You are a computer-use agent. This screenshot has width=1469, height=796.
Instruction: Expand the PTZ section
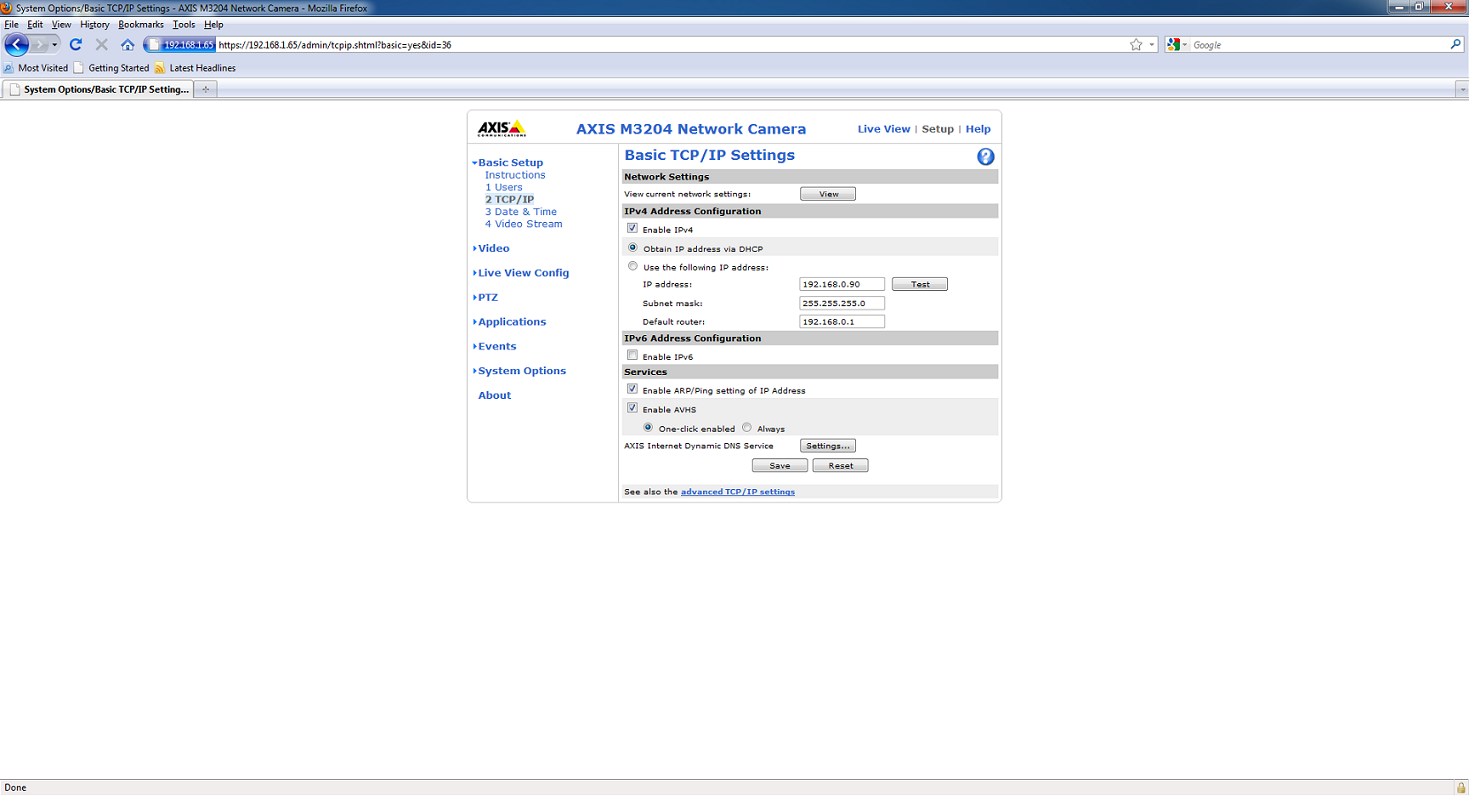pyautogui.click(x=485, y=297)
